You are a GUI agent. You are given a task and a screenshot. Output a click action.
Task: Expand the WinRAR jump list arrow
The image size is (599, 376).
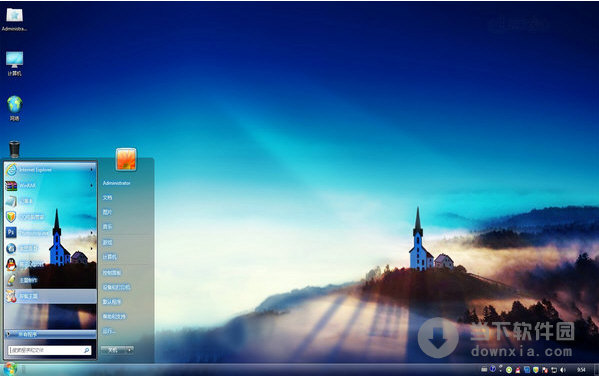92,186
